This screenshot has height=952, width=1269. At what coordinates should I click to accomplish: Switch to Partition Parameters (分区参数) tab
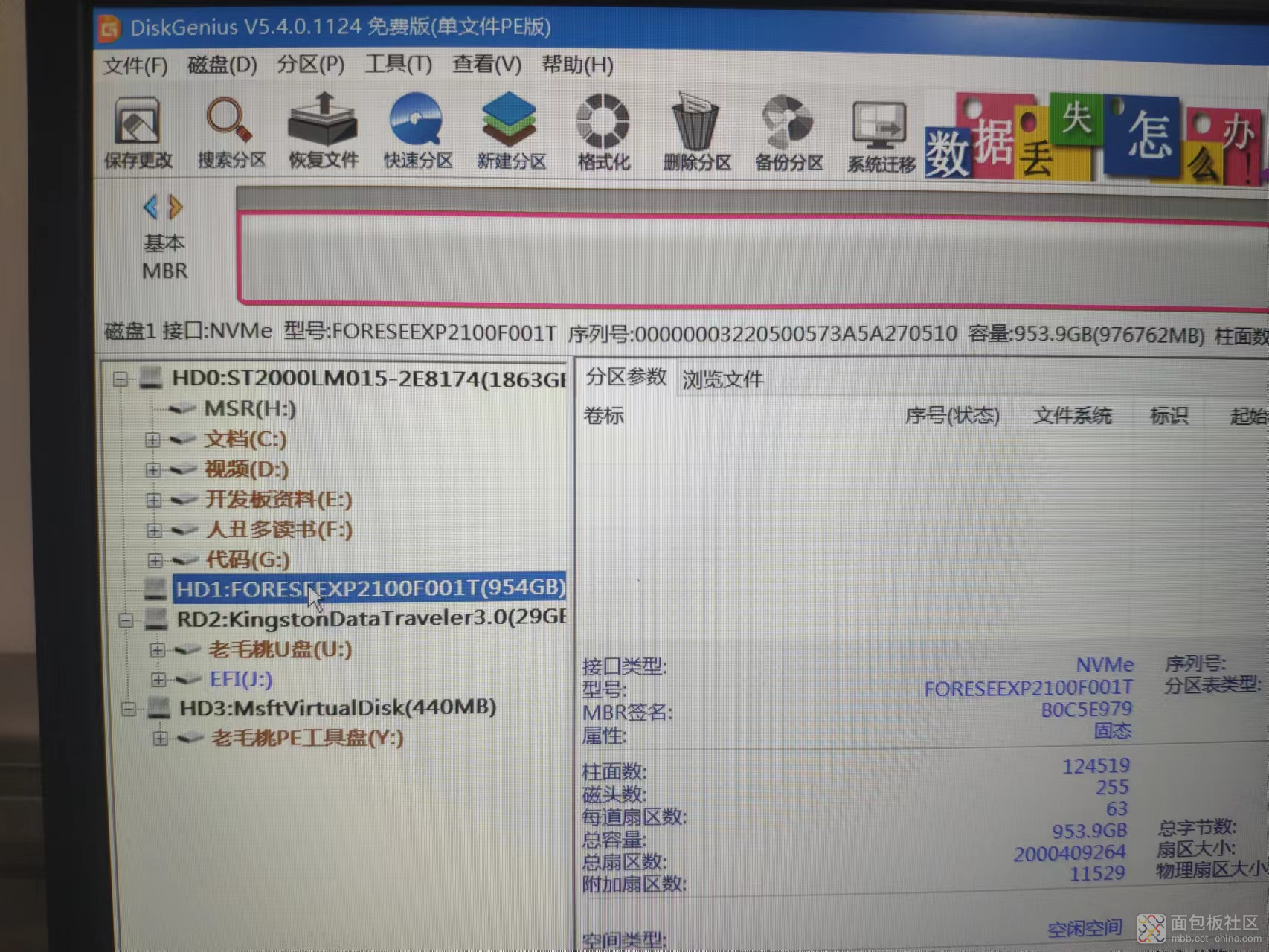click(x=626, y=377)
